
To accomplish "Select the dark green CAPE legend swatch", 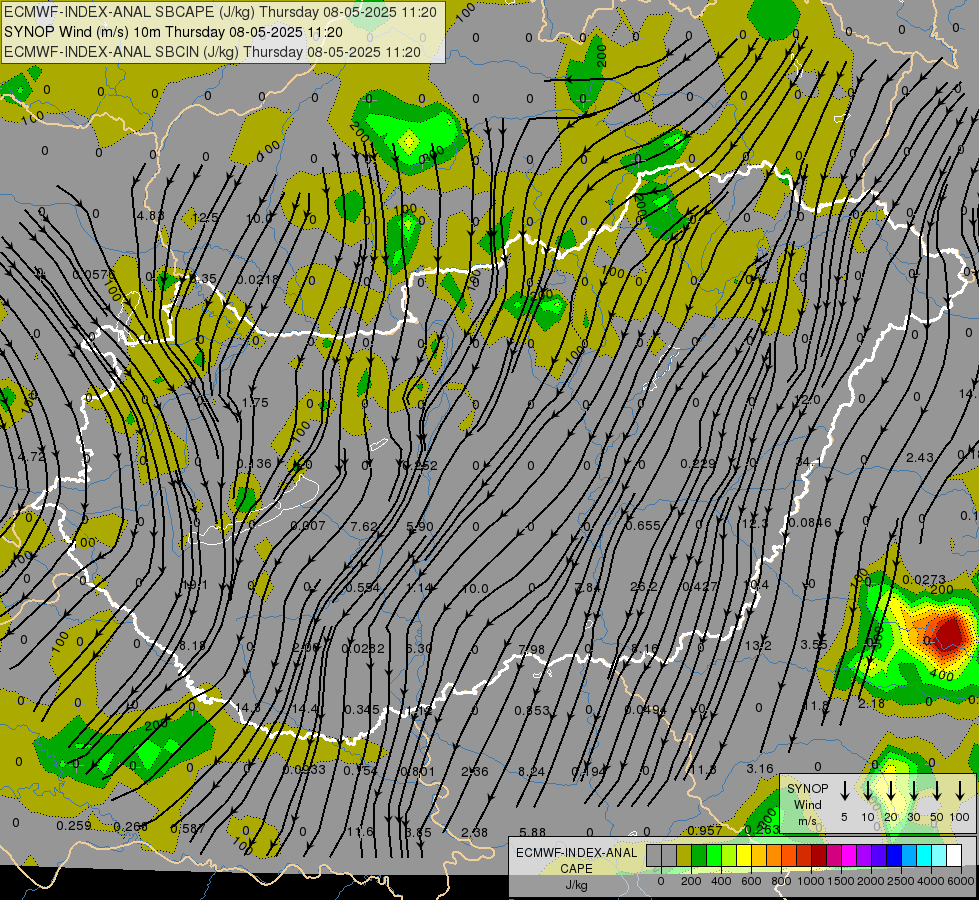I will (x=699, y=855).
